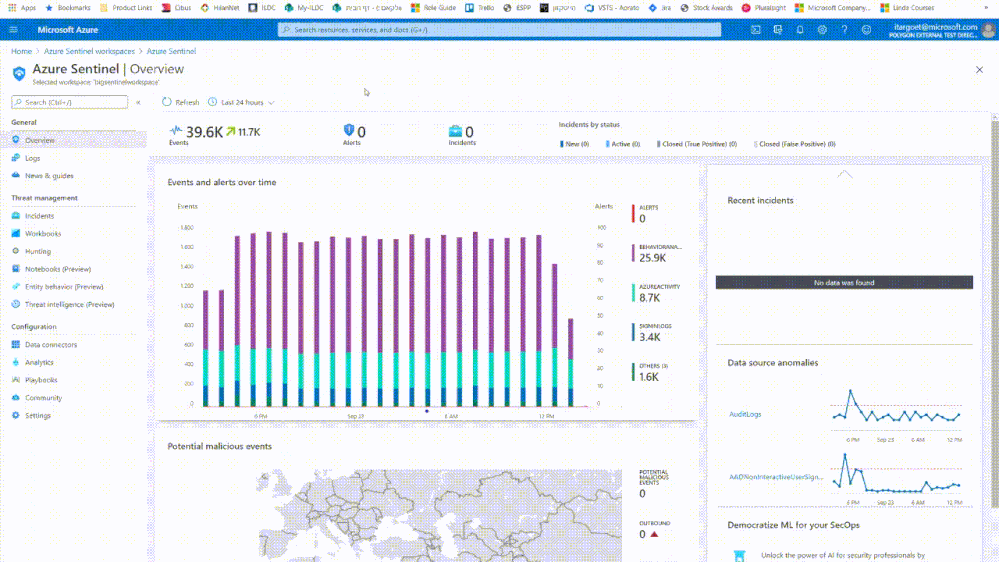Collapse the Recent incidents panel arrow
Screen dimensions: 999x562
[845, 174]
